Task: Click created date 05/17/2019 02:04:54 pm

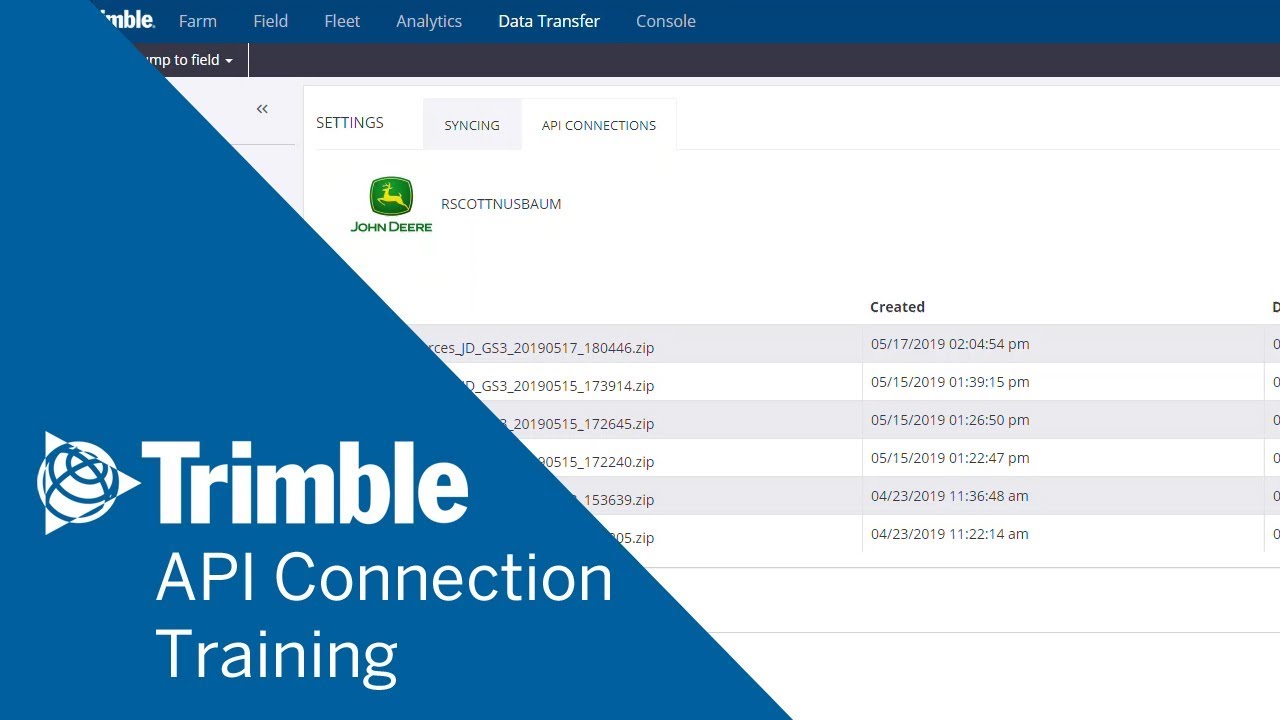Action: (950, 344)
